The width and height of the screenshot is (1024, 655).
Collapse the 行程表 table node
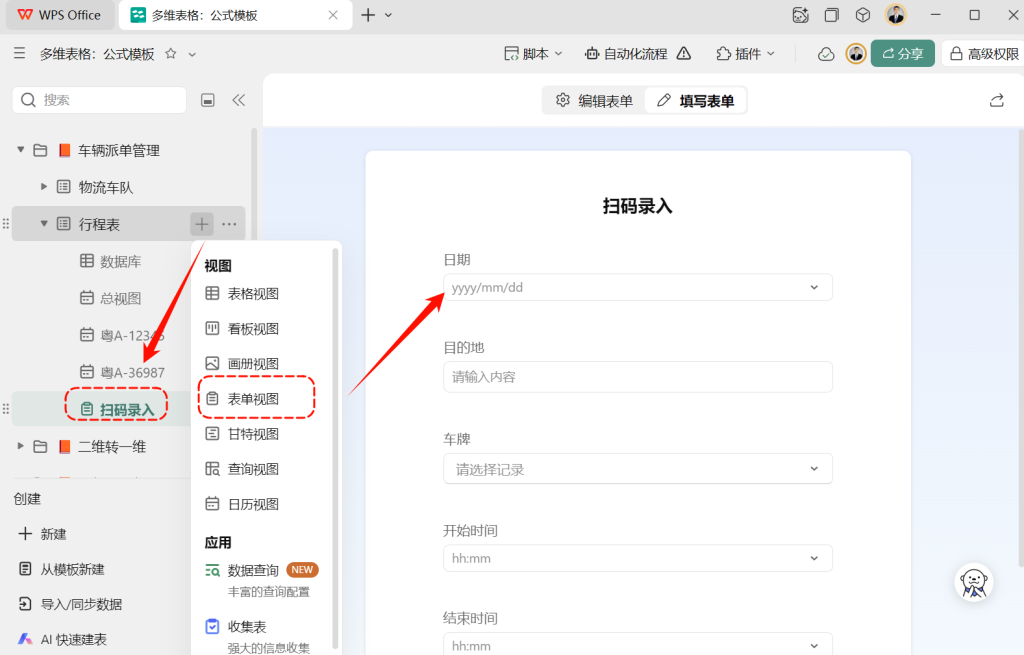tap(44, 223)
